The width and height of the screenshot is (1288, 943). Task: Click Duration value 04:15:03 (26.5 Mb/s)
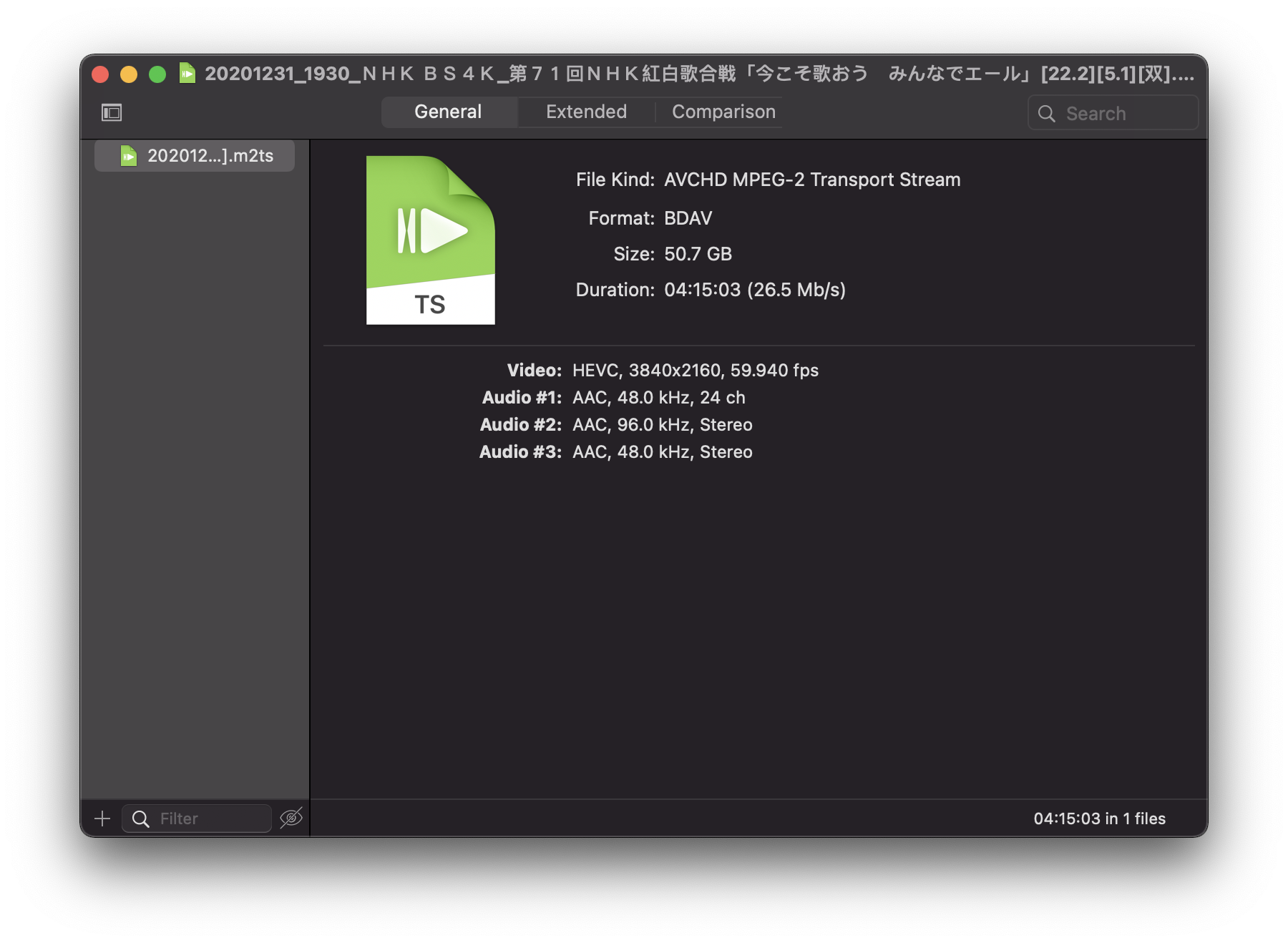[x=755, y=290]
